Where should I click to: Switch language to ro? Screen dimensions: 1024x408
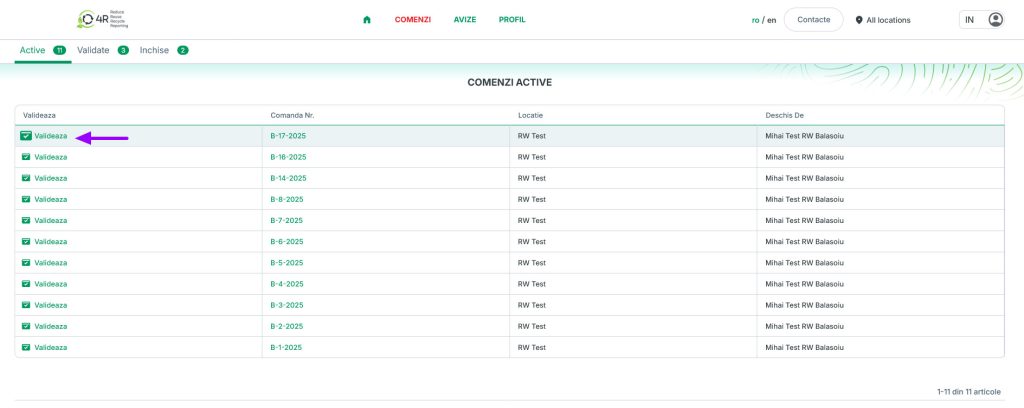[755, 20]
